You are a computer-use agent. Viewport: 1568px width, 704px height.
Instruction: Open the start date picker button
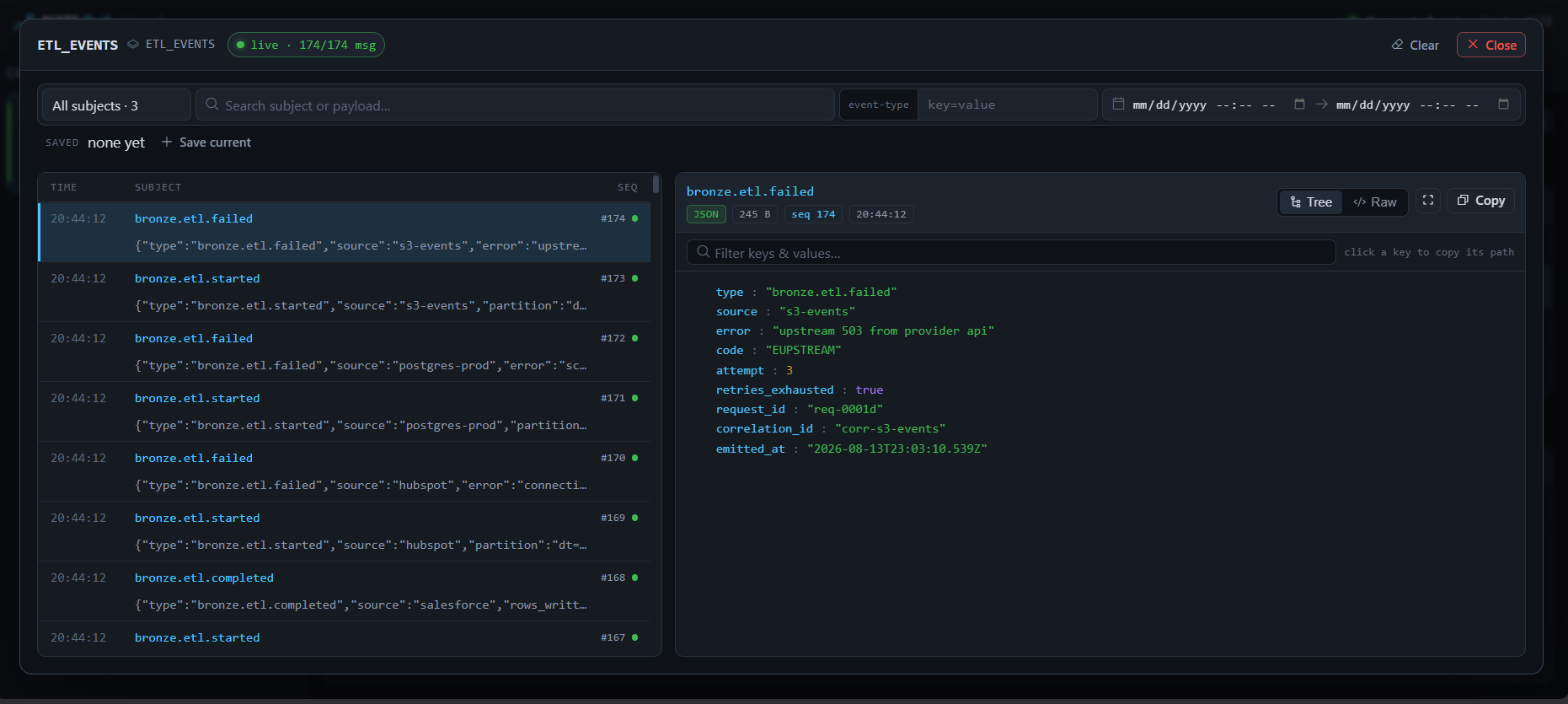coord(1299,104)
